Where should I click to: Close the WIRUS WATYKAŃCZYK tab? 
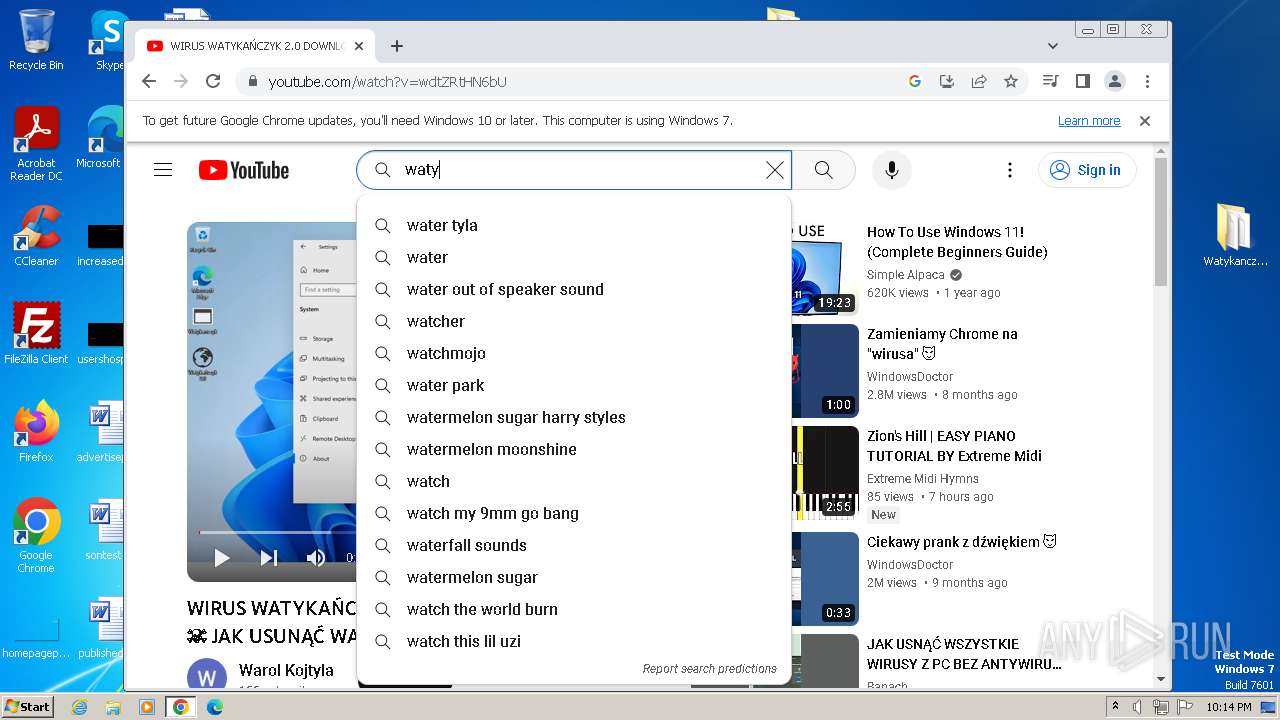(359, 46)
